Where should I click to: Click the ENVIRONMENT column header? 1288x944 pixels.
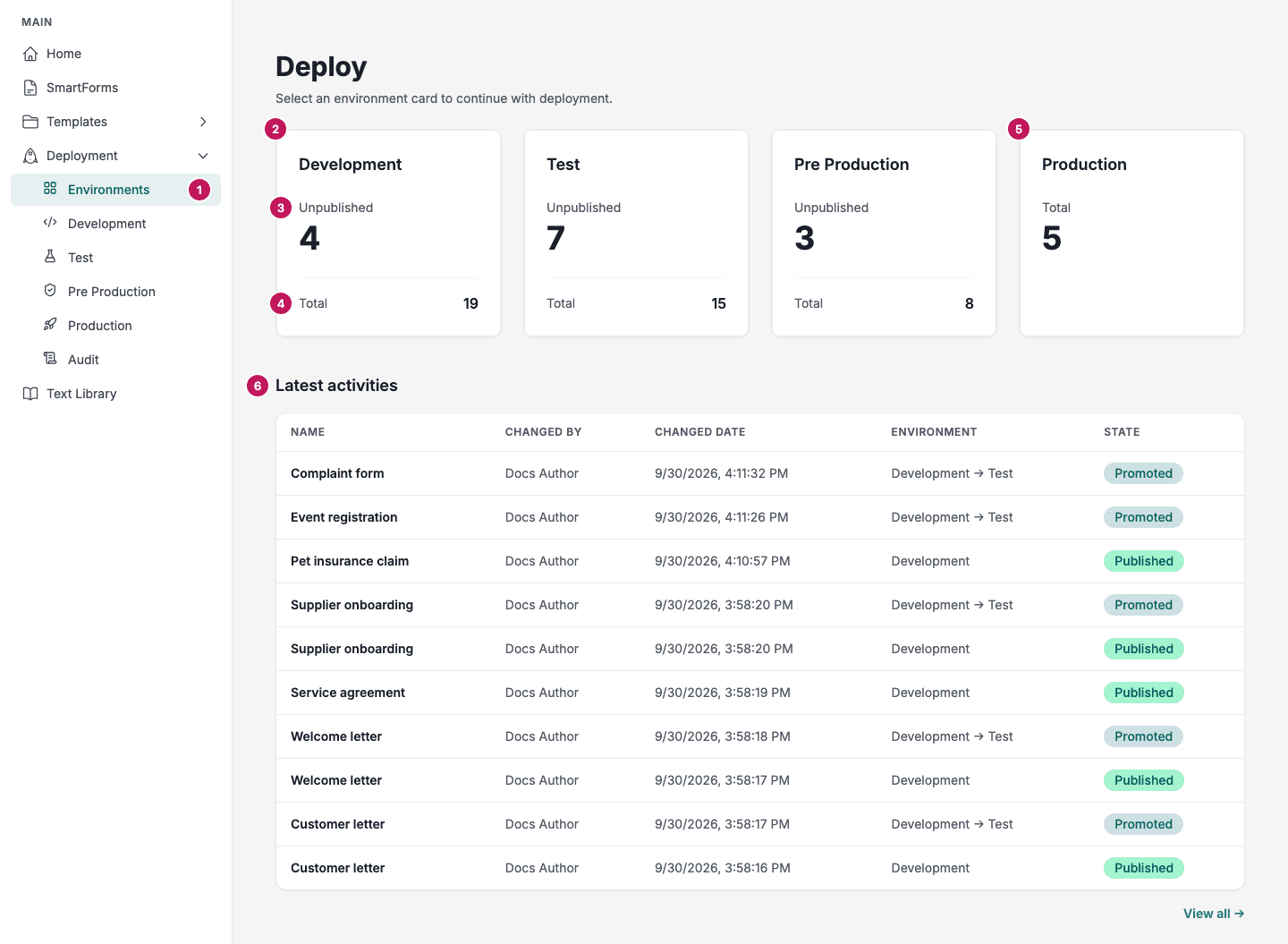pyautogui.click(x=934, y=432)
